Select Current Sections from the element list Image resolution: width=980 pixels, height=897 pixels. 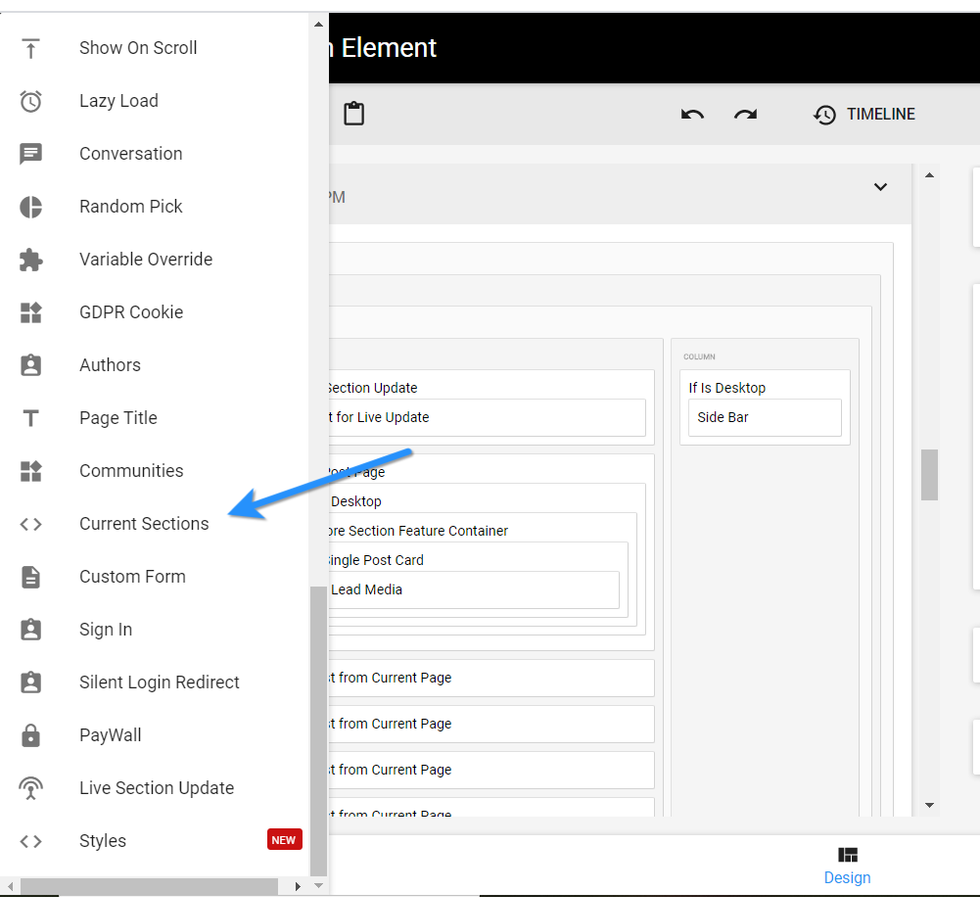pos(144,524)
